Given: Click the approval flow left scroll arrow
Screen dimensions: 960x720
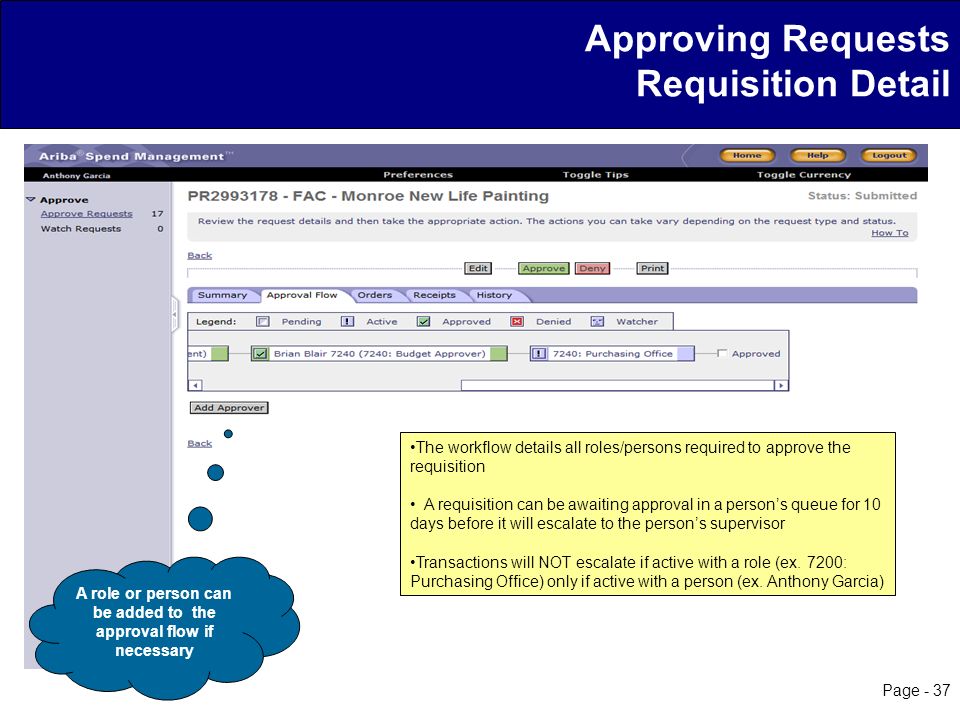Looking at the screenshot, I should point(195,385).
